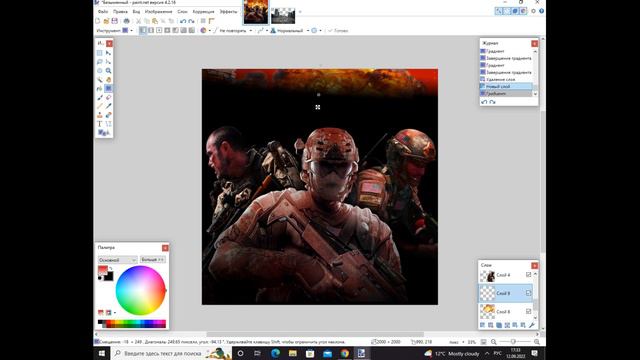Click the redo arrow inside Журнал panel
This screenshot has width=640, height=360.
493,102
